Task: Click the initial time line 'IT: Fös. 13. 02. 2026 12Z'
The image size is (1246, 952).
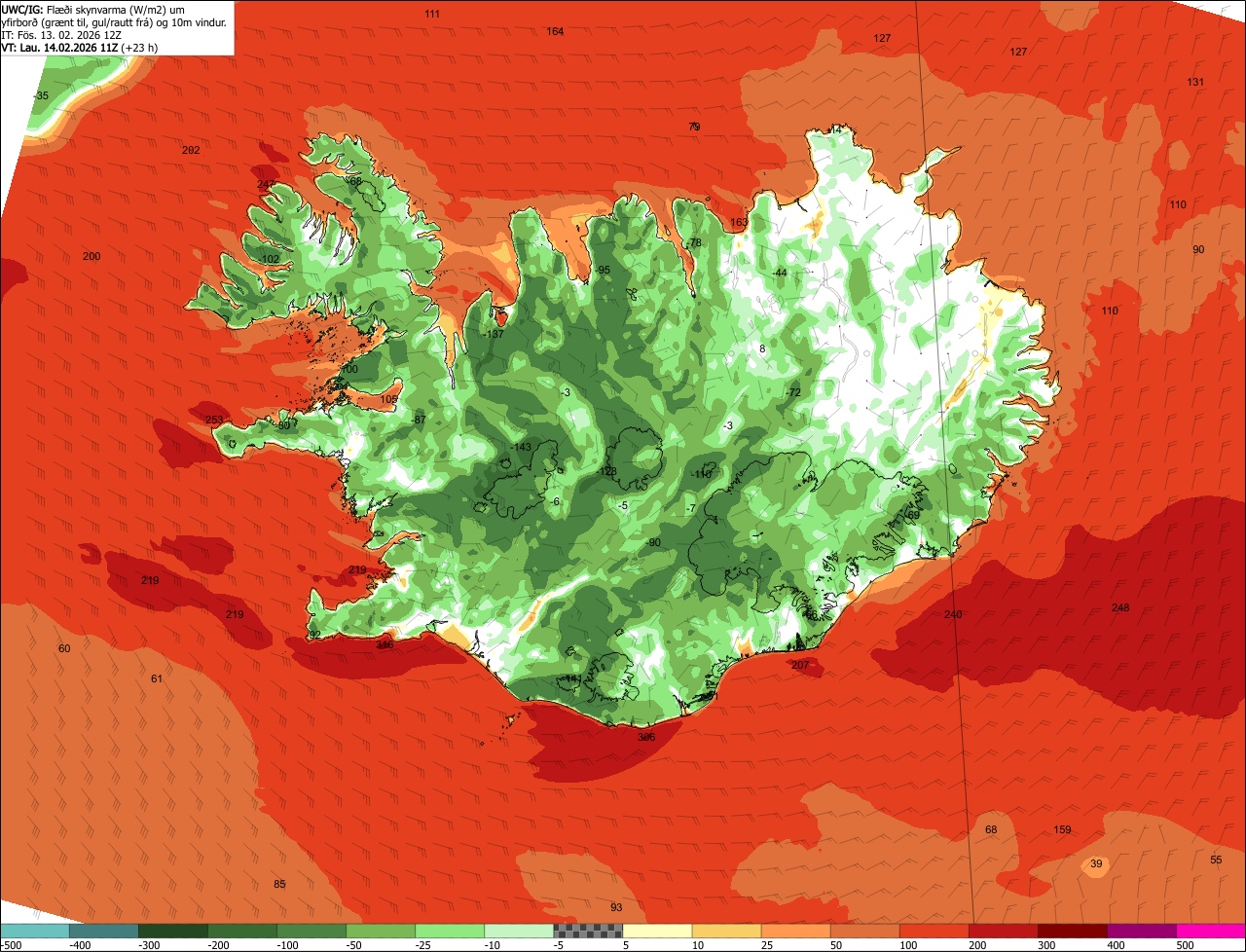Action: (63, 34)
